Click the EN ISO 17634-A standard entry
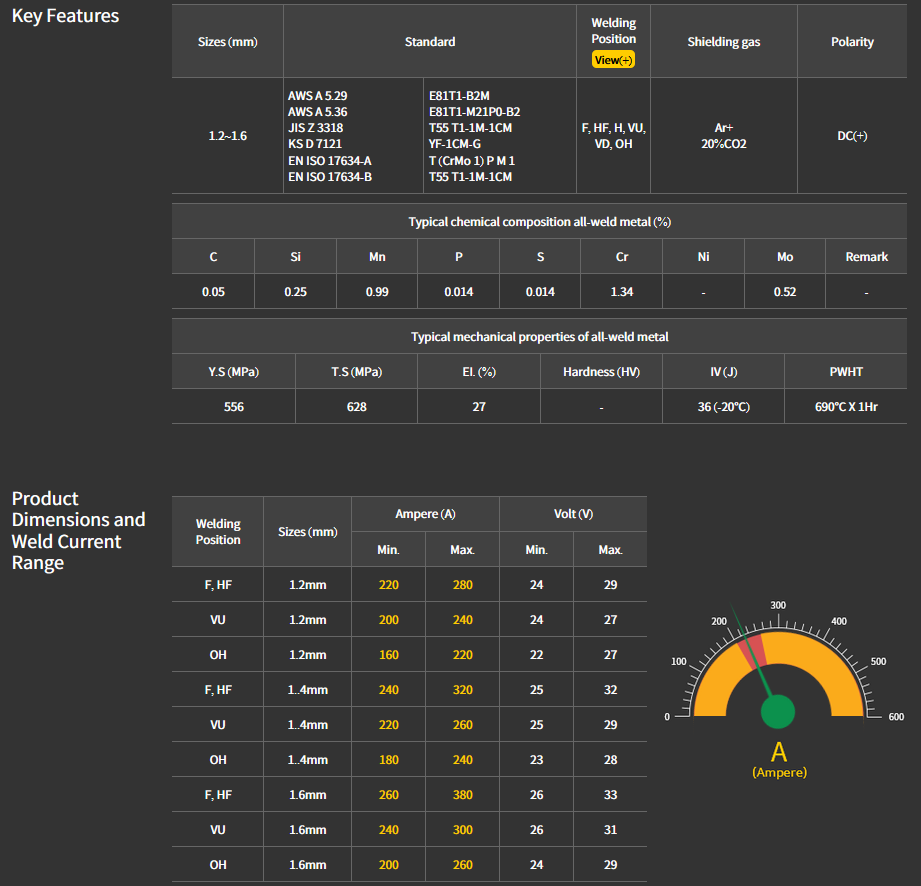The height and width of the screenshot is (886, 921). tap(329, 161)
